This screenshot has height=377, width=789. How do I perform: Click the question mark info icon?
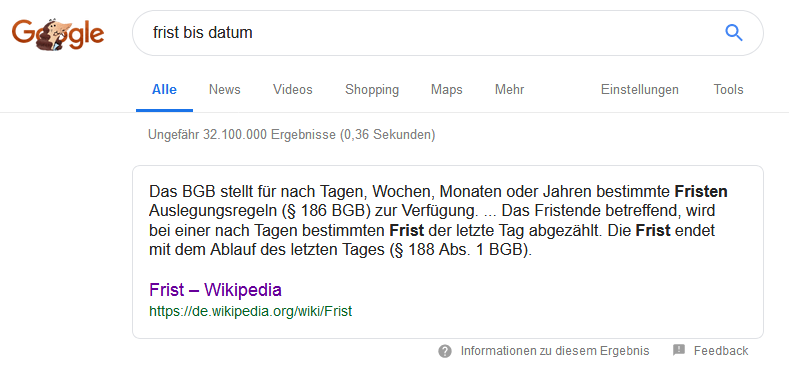445,351
